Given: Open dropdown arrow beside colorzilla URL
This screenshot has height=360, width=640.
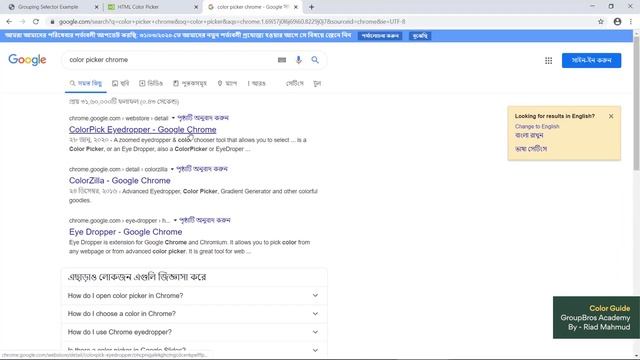Looking at the screenshot, I should tap(172, 169).
